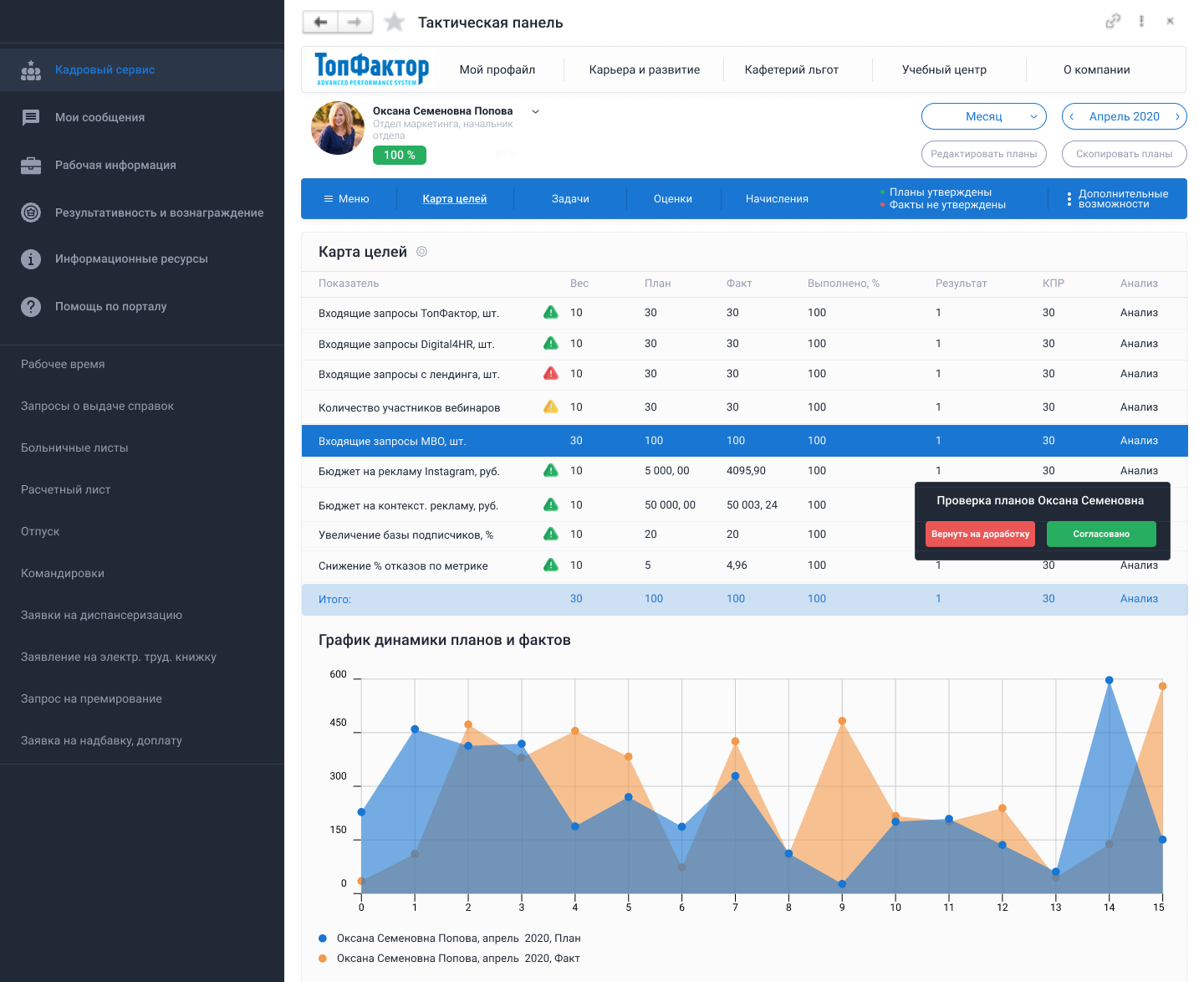Click the yellow warning icon for вебинаров row
1204x982 pixels.
coord(551,407)
